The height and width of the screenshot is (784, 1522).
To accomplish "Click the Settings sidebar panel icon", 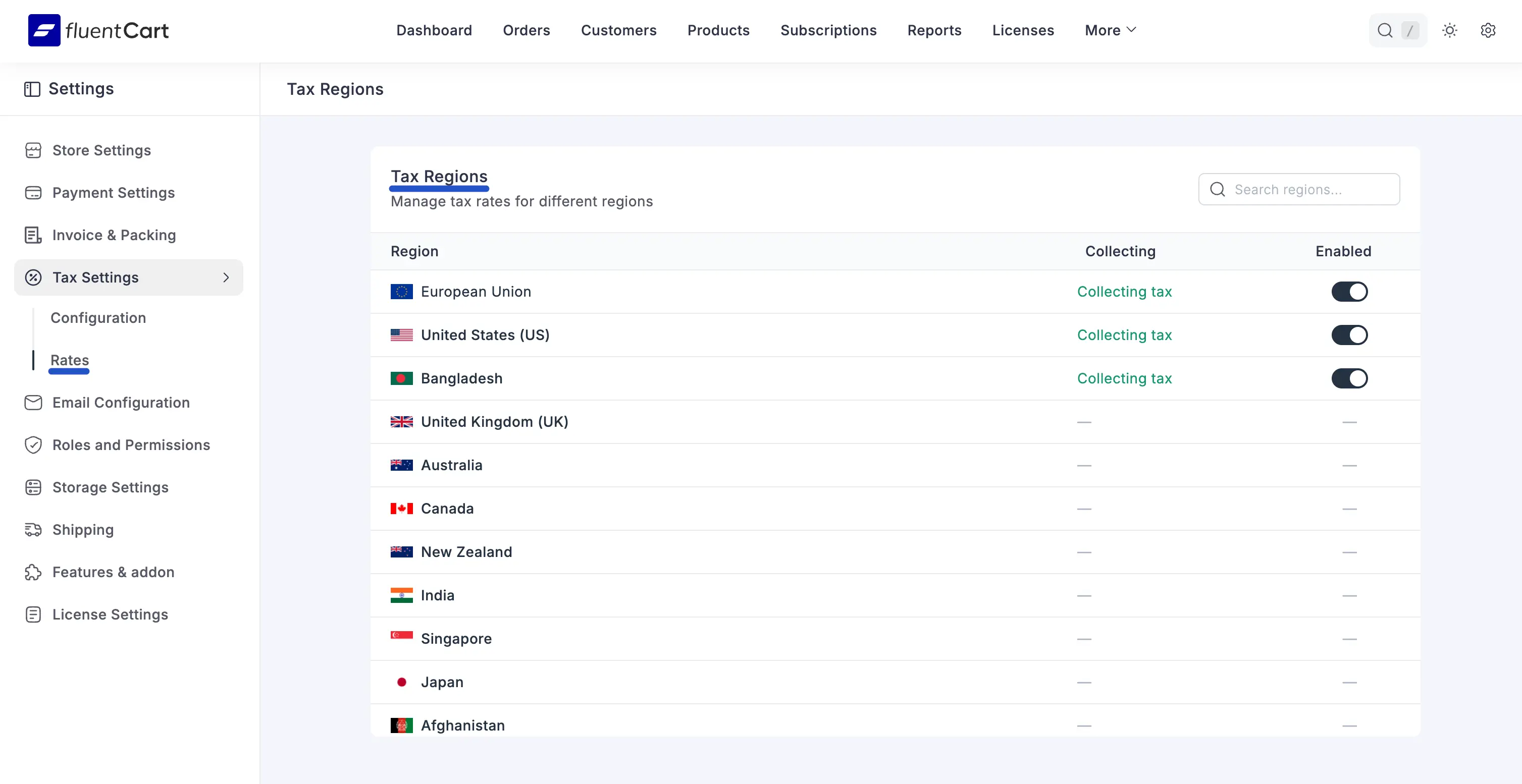I will pos(32,89).
